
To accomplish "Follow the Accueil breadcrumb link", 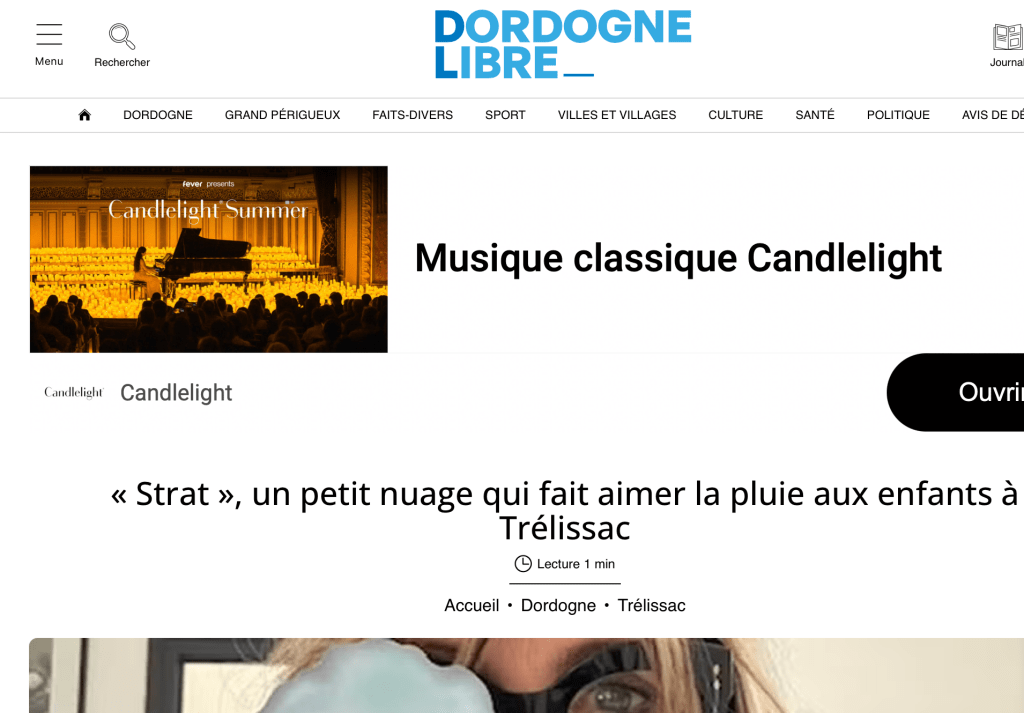I will click(472, 605).
